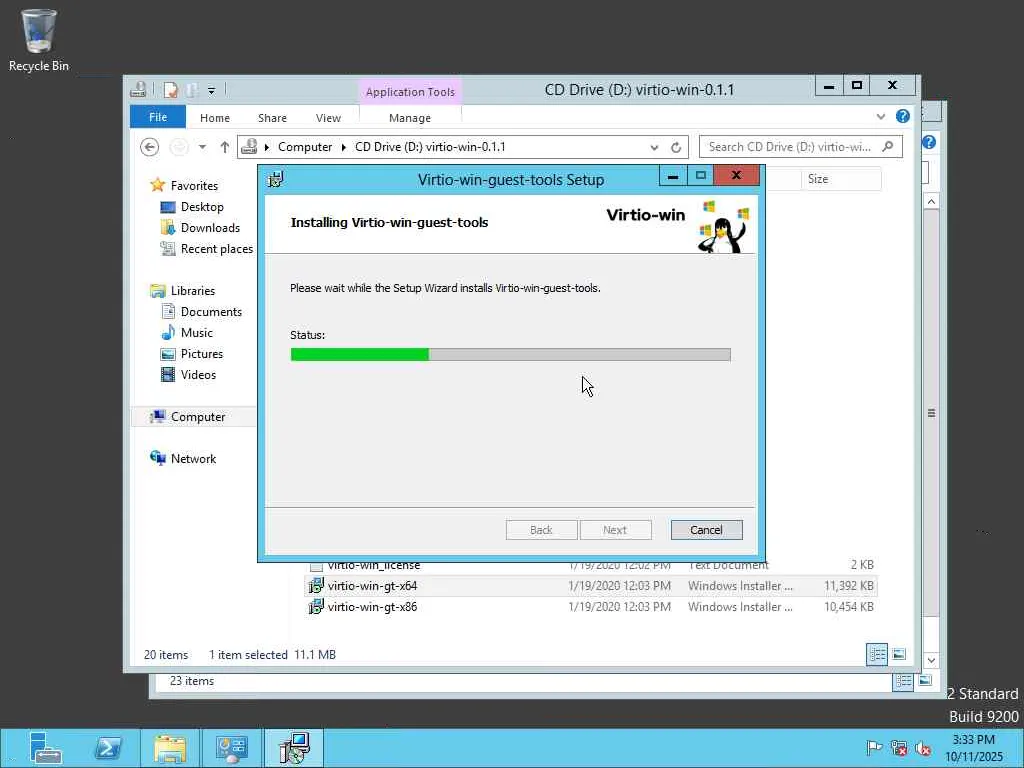The image size is (1024, 768).
Task: Click scroll down arrow in file list
Action: click(x=931, y=660)
